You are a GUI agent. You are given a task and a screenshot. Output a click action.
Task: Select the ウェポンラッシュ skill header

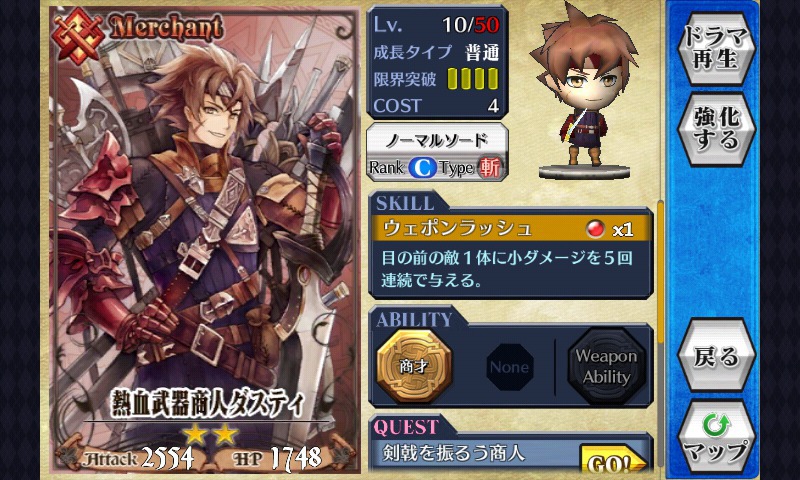[512, 228]
